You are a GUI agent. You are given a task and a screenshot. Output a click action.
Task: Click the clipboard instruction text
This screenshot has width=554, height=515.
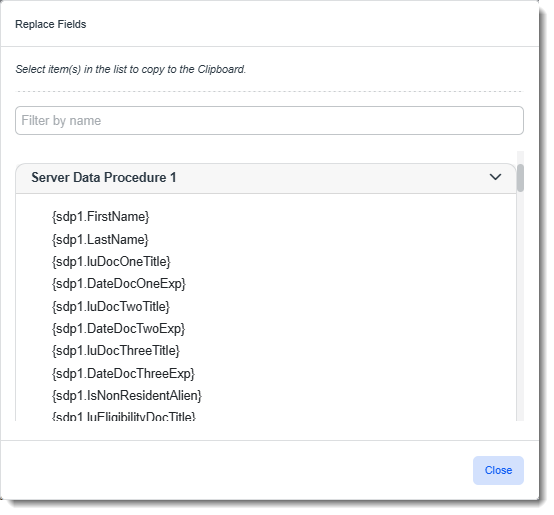coord(130,69)
